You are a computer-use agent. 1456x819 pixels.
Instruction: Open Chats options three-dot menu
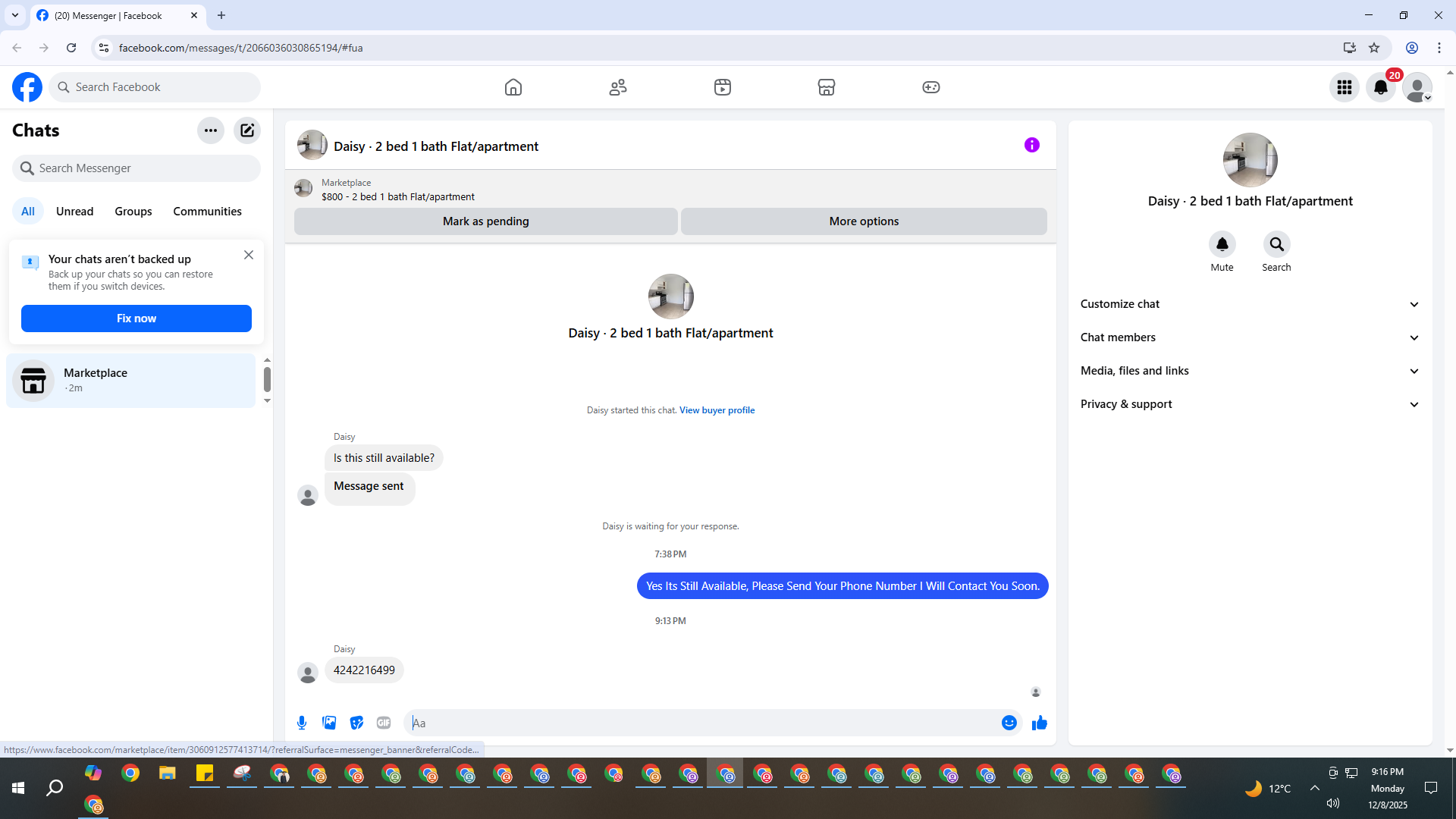(211, 130)
